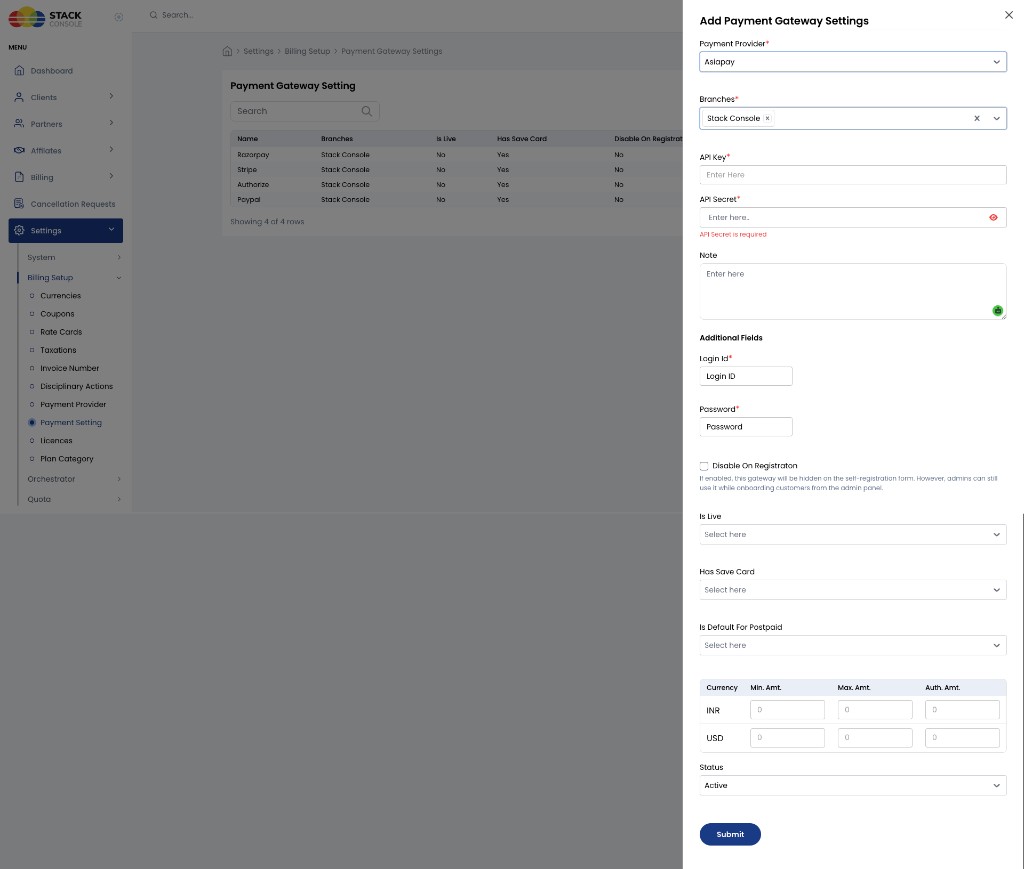1024x869 pixels.
Task: Expand the Affiliates menu chevron
Action: (x=111, y=150)
